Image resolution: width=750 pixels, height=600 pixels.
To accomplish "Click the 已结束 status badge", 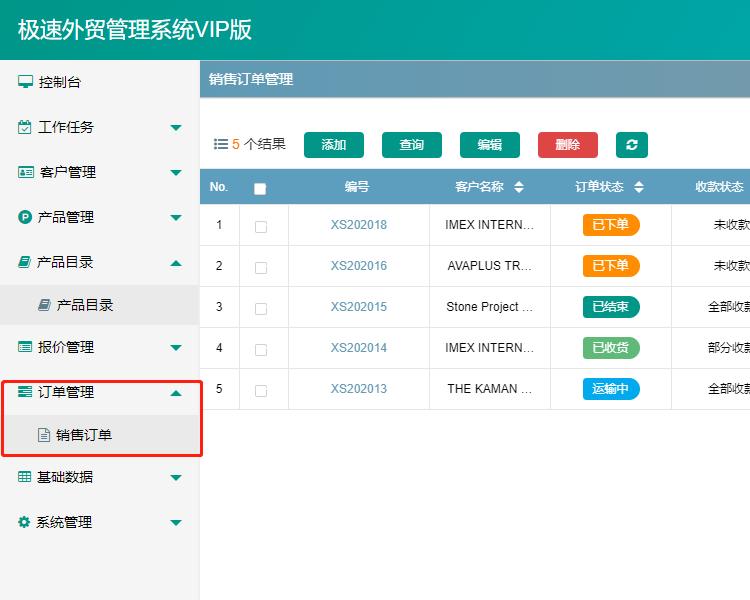I will tap(611, 307).
